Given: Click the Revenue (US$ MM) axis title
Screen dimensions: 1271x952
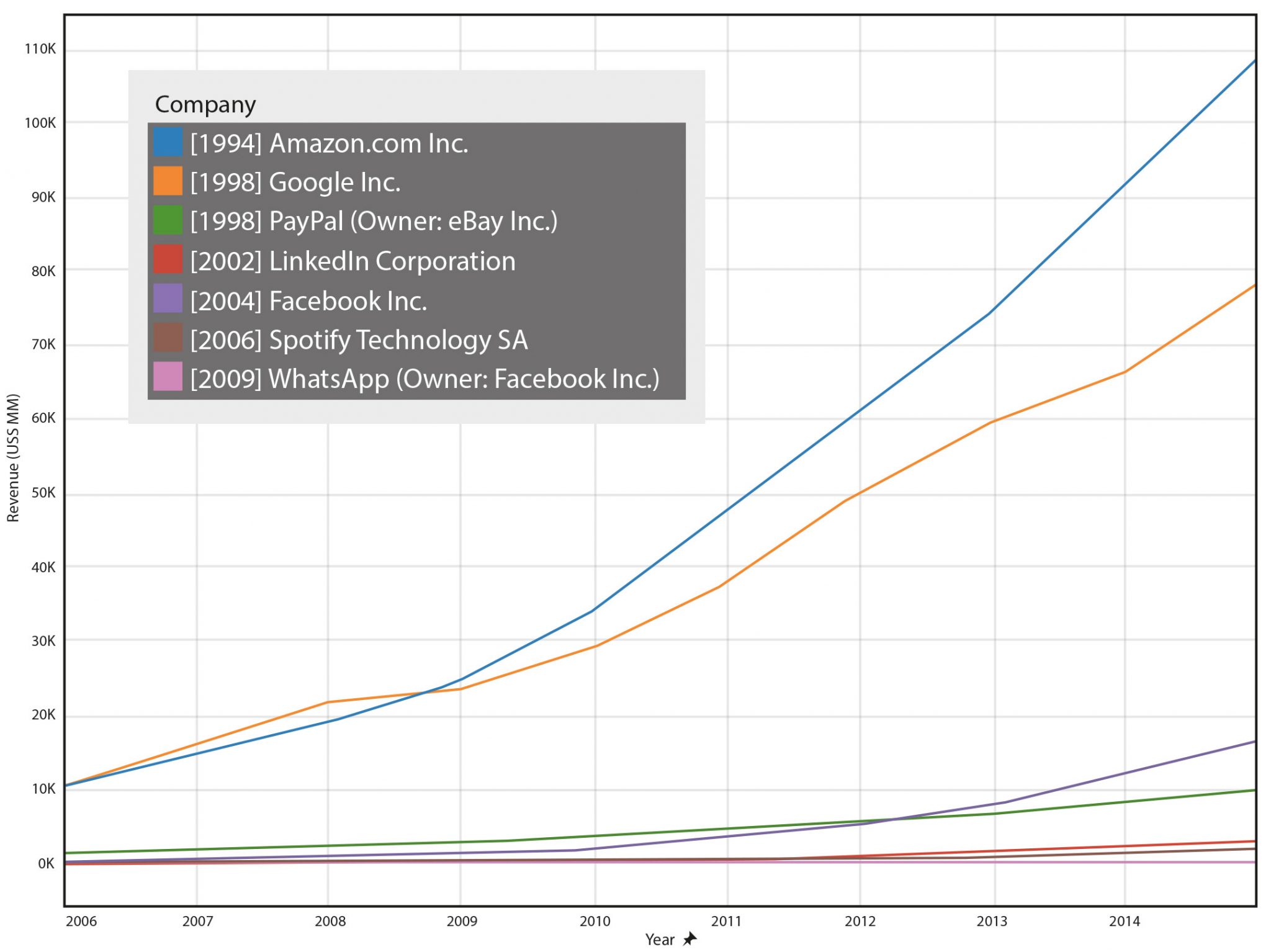Looking at the screenshot, I should [x=13, y=458].
